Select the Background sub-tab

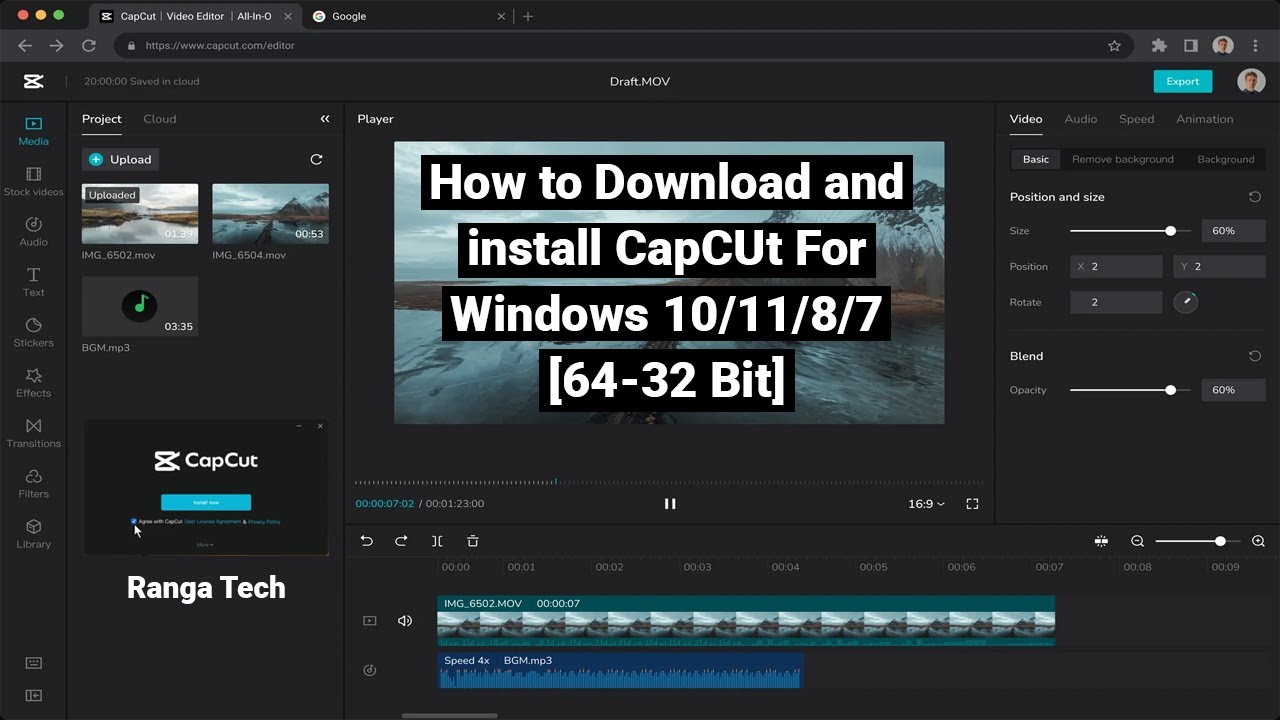pos(1225,159)
